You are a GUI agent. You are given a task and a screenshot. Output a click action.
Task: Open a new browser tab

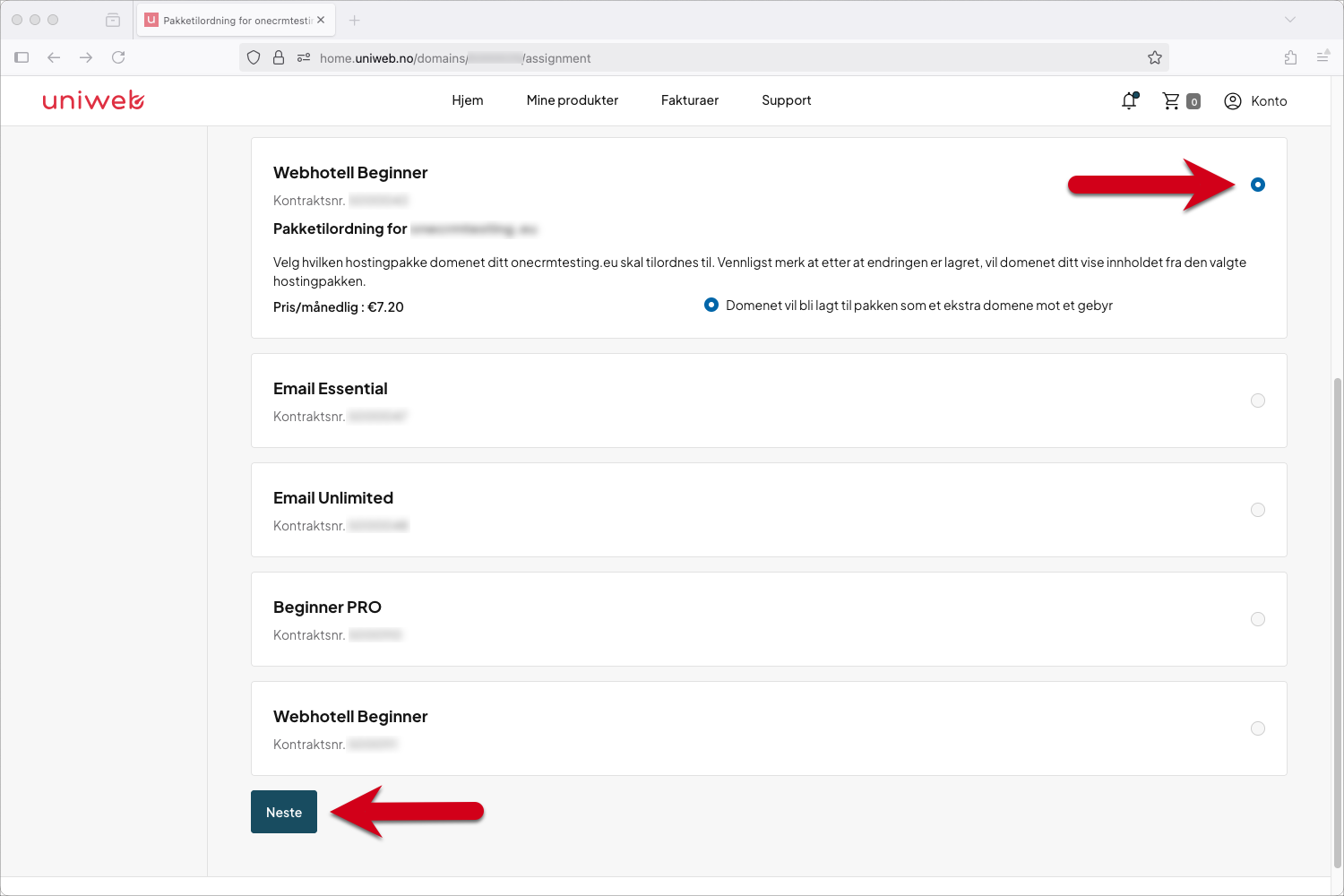354,20
